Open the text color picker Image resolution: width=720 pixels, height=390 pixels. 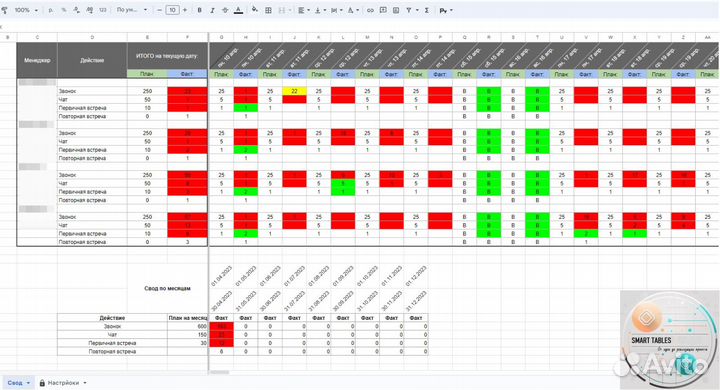click(238, 10)
